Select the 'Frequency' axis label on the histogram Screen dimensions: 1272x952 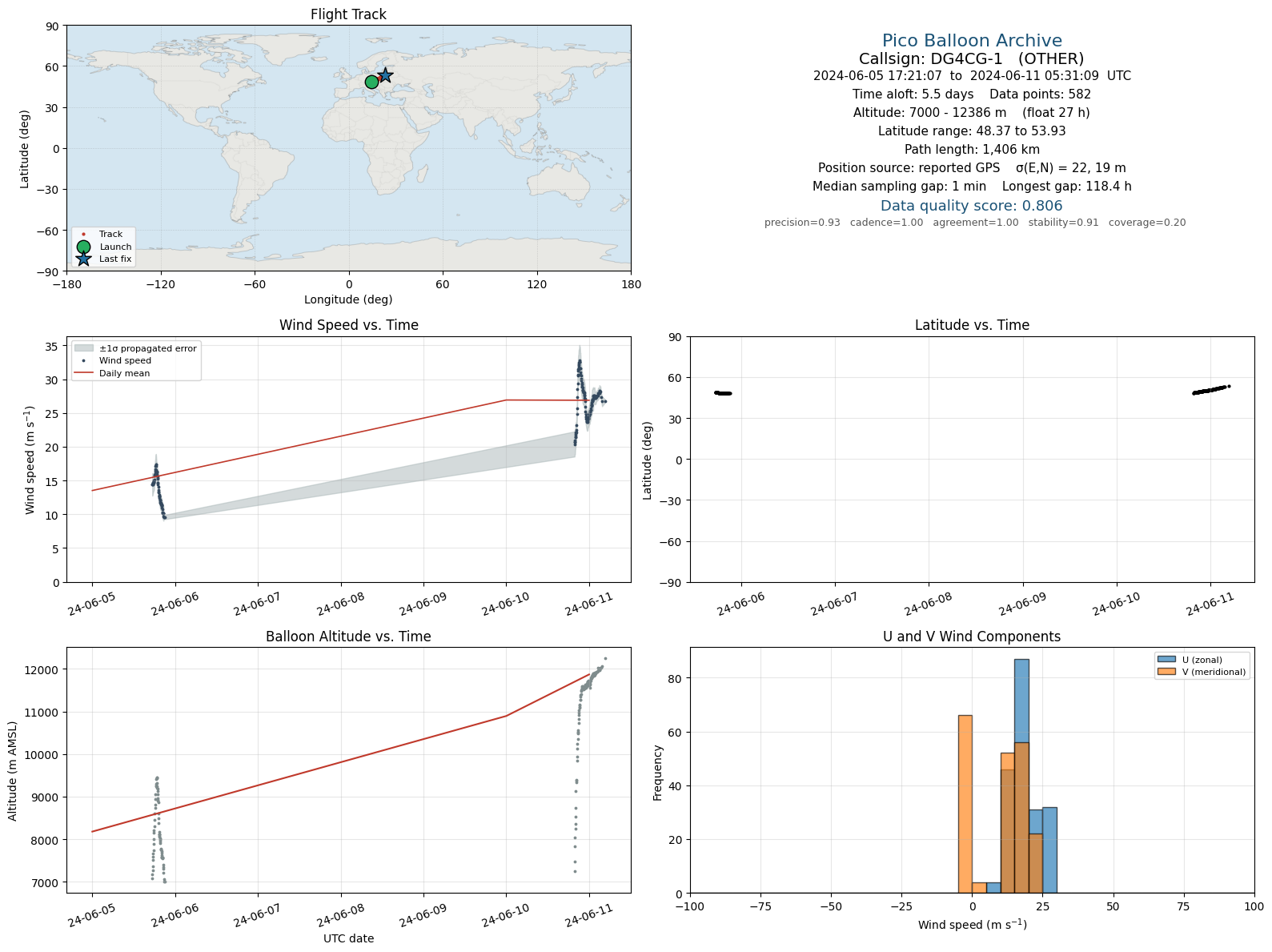click(x=658, y=773)
